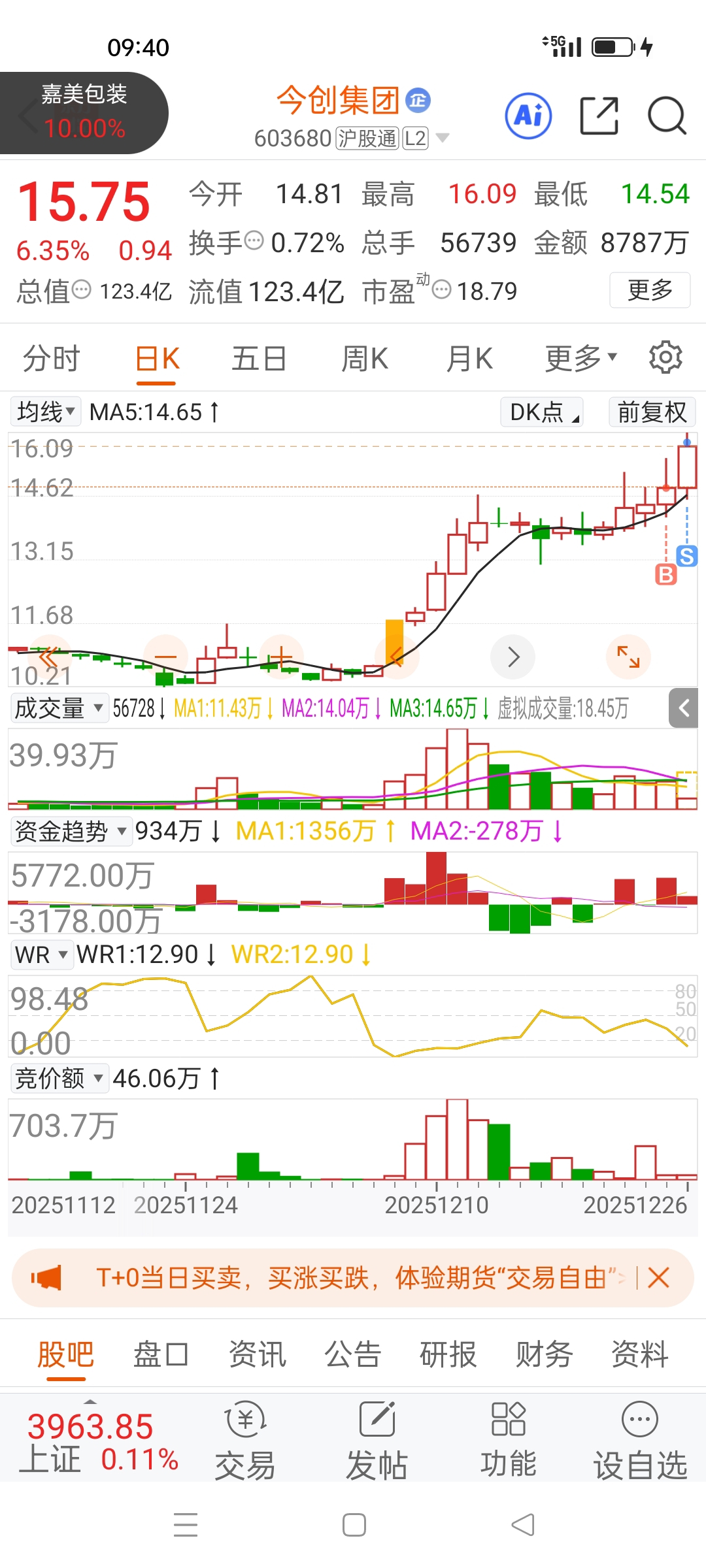The width and height of the screenshot is (706, 1568).
Task: Tap the 20251210 date label
Action: (x=436, y=1205)
